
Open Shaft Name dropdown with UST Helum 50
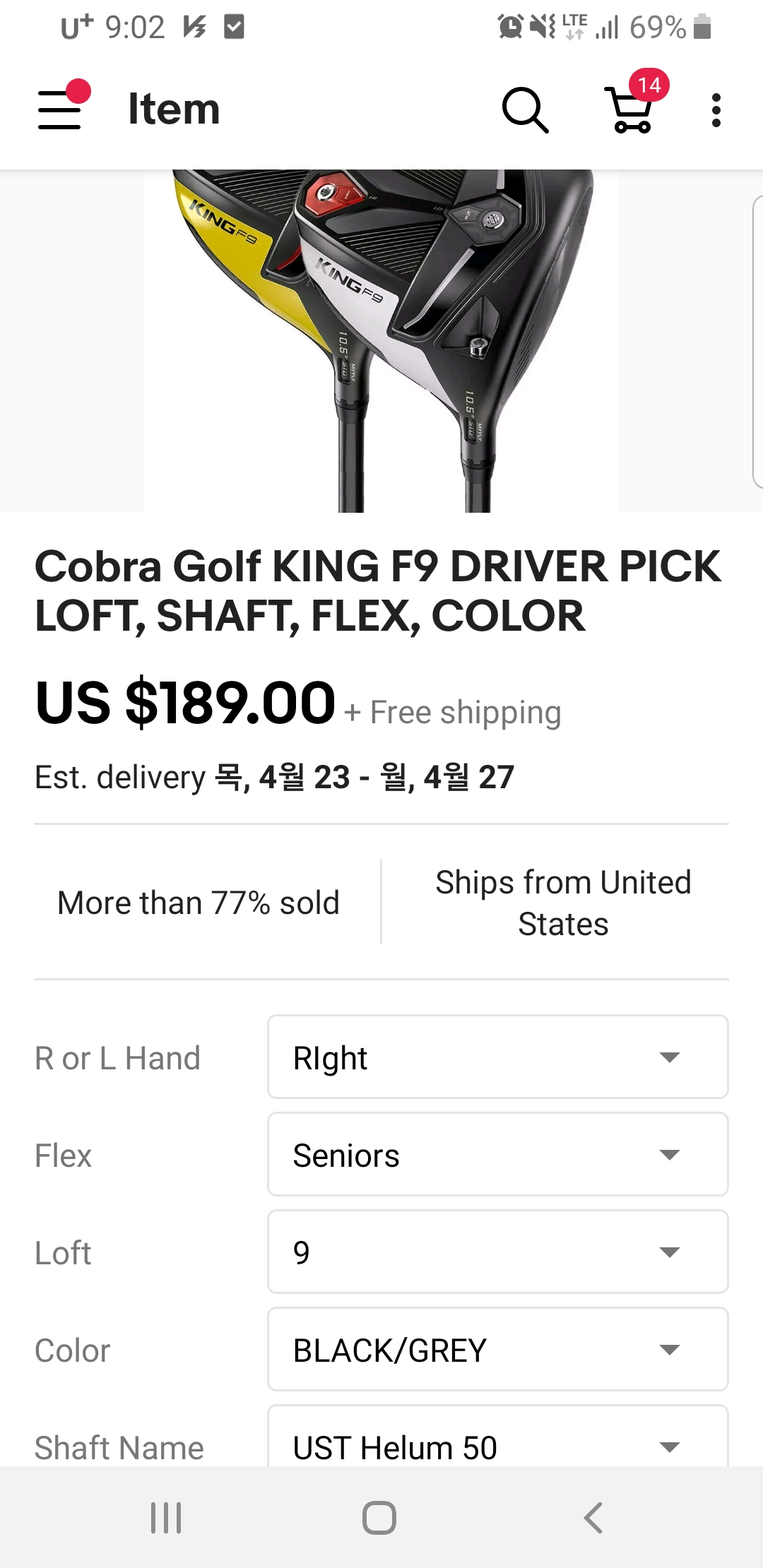[497, 1441]
